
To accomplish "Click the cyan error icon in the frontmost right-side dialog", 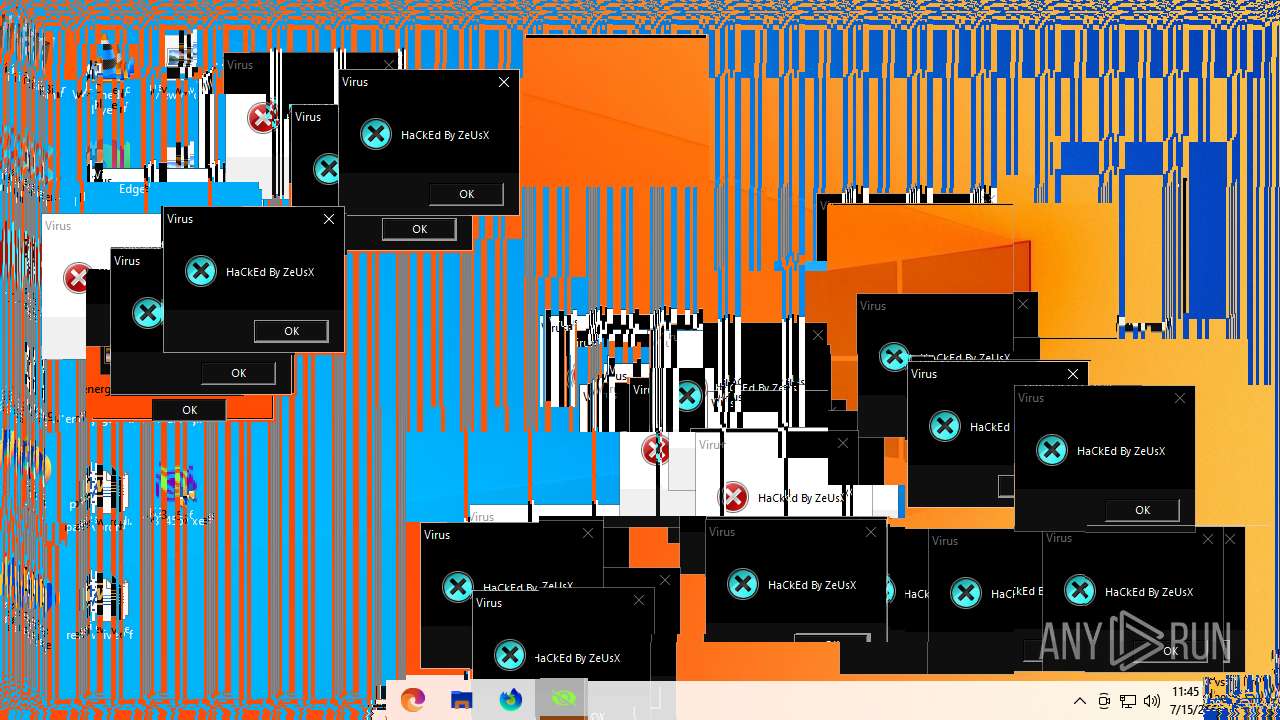I will [1051, 450].
